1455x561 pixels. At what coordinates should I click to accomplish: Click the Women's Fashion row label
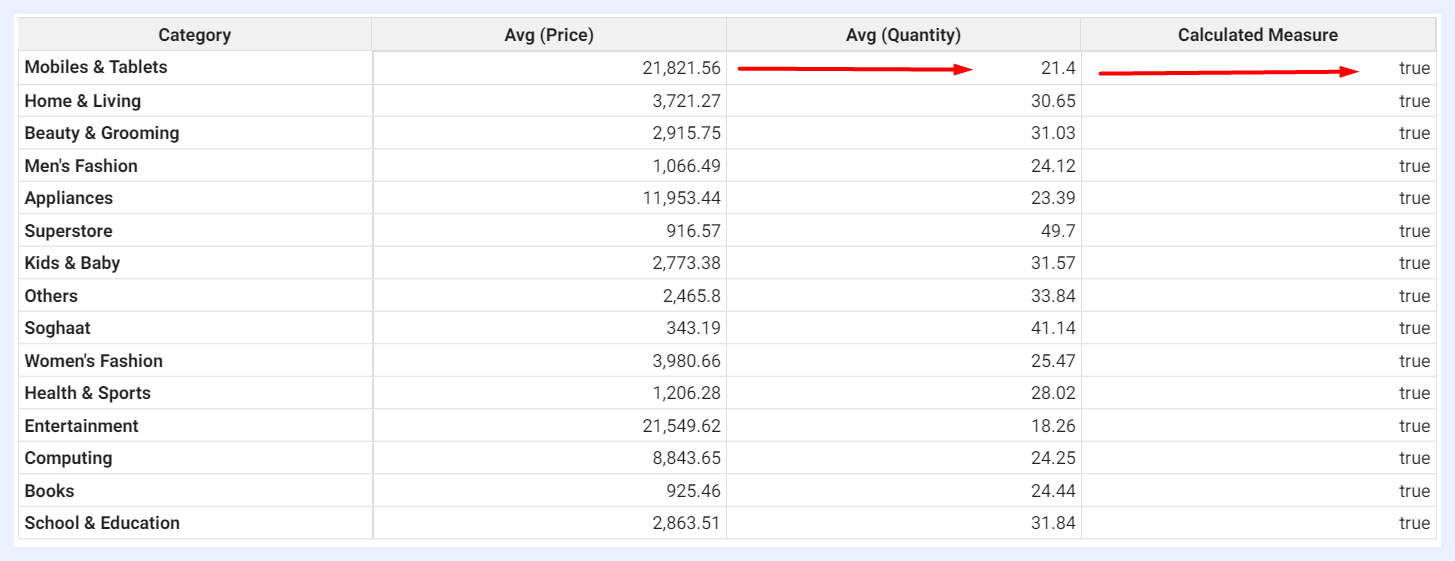pos(94,361)
